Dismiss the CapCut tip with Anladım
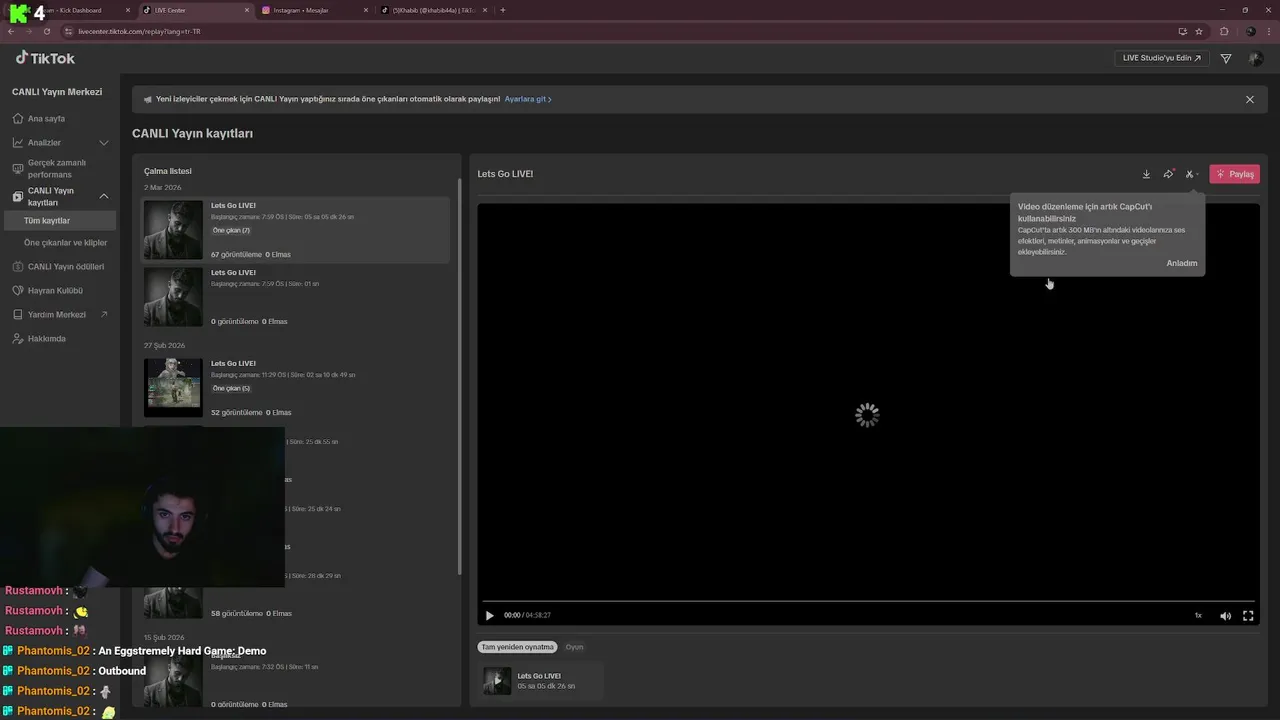The image size is (1280, 720). click(x=1181, y=263)
